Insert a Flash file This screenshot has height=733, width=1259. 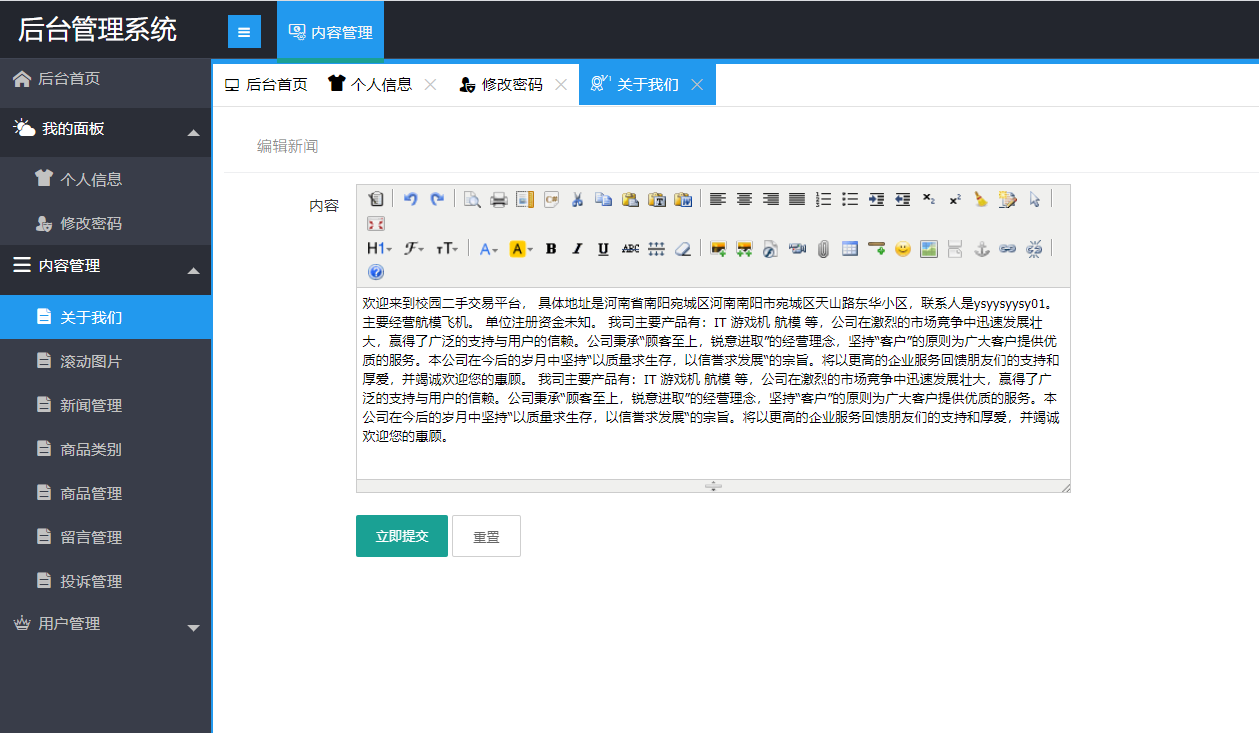coord(771,249)
